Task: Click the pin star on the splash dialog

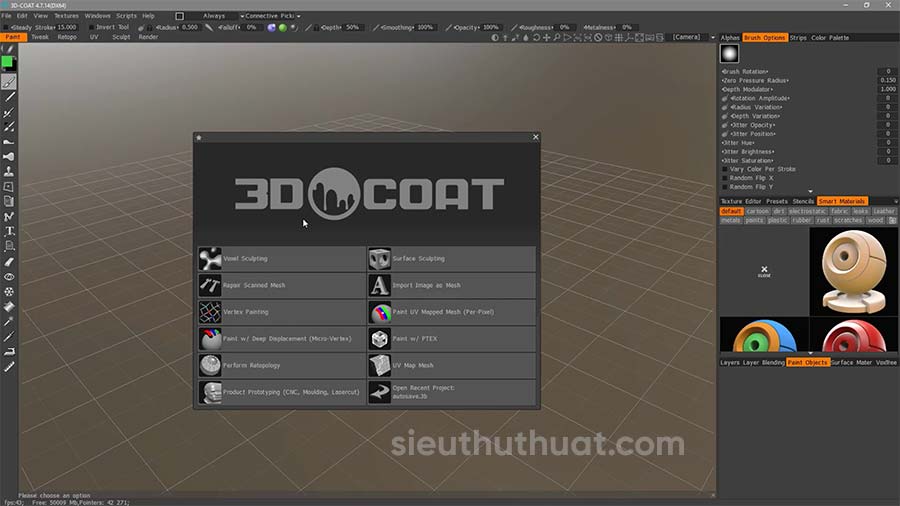Action: [x=199, y=137]
